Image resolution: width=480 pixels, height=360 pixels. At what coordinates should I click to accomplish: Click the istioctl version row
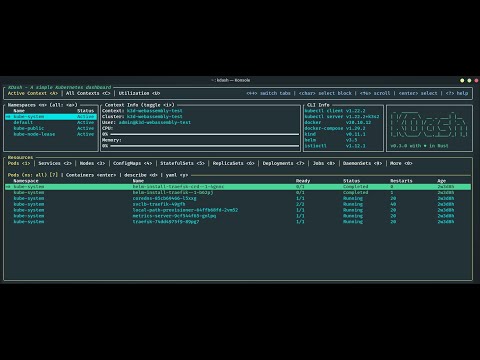pyautogui.click(x=335, y=146)
